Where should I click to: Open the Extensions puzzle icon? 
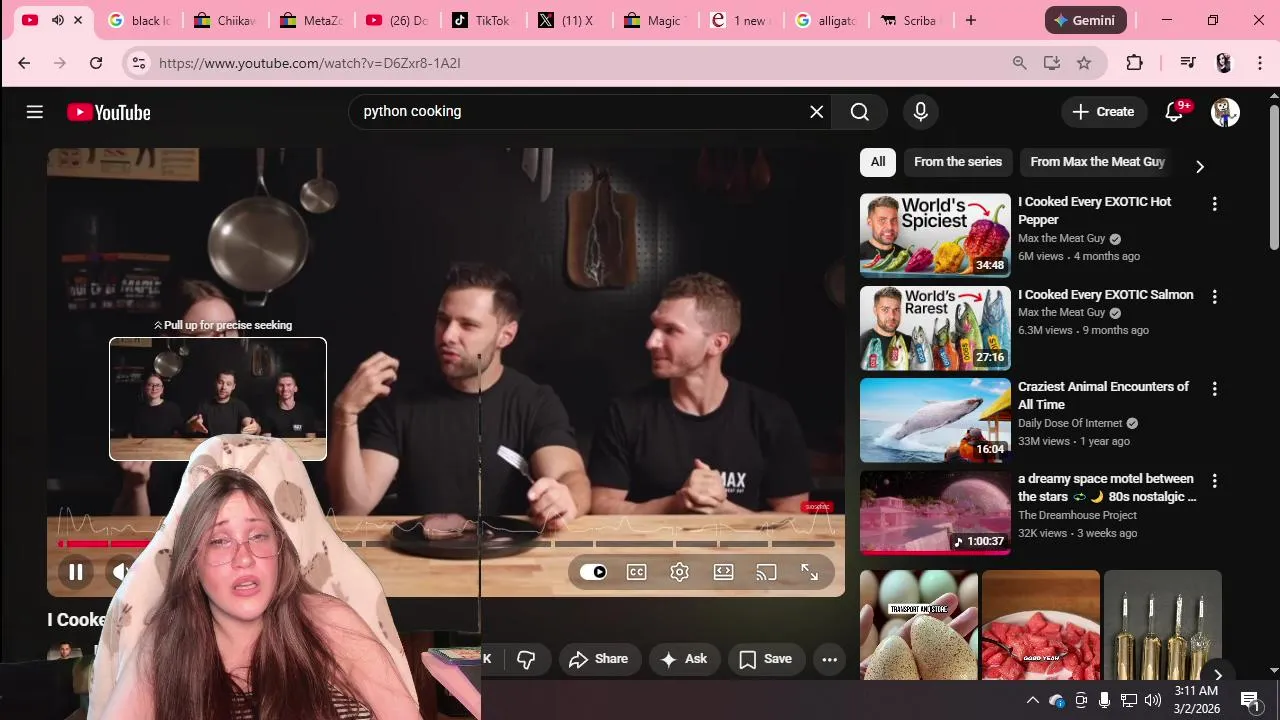1134,63
